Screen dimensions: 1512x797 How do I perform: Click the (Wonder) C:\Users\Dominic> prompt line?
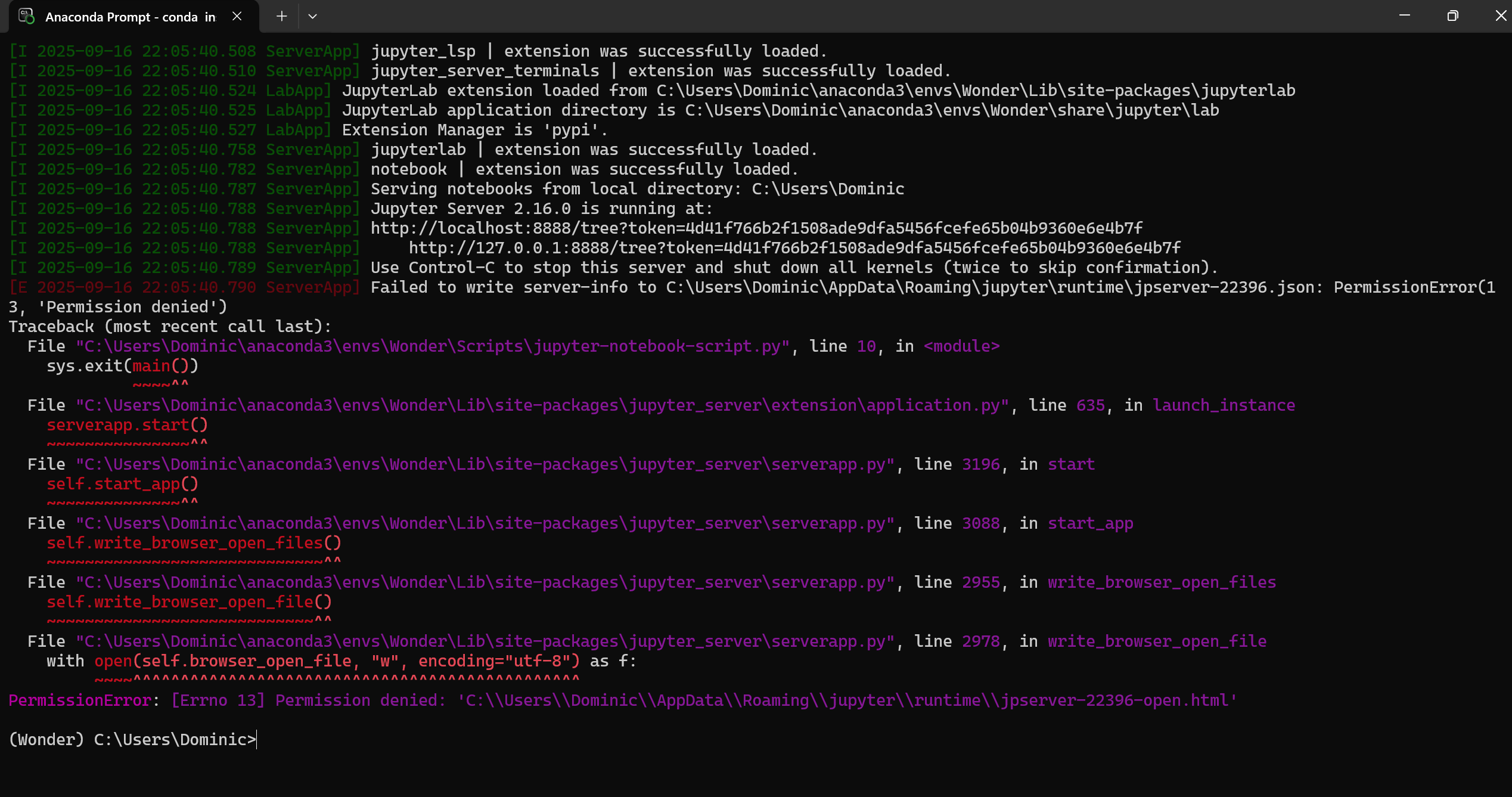tap(132, 740)
